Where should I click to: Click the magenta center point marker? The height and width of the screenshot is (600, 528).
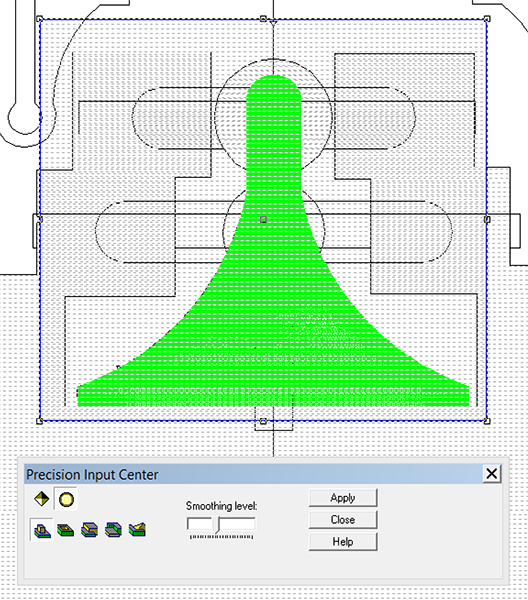coord(263,219)
